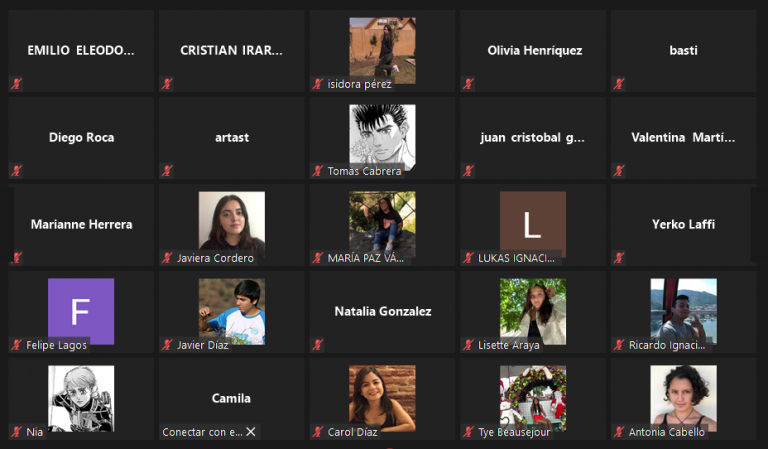Click Tye Beausejour's name label
Viewport: 768px width, 449px height.
pos(514,432)
